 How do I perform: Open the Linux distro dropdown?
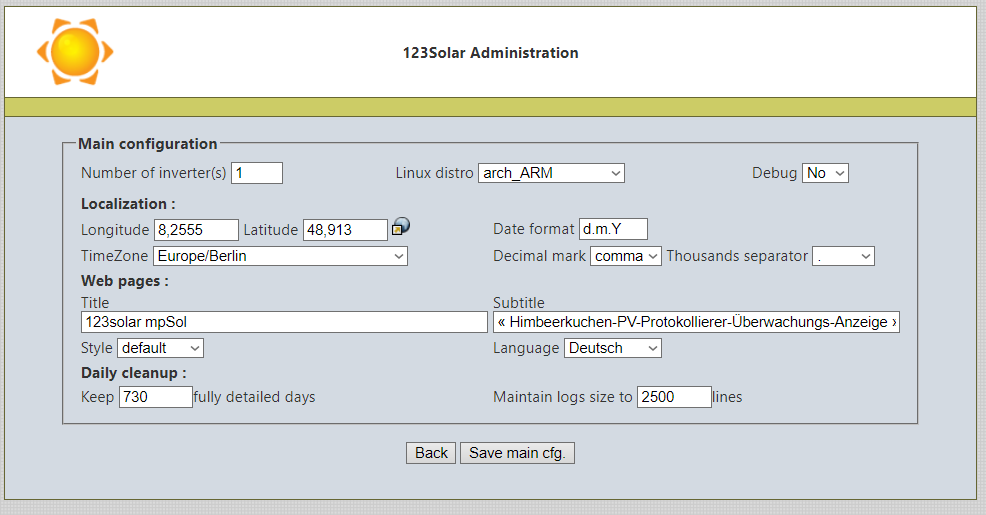pos(551,173)
